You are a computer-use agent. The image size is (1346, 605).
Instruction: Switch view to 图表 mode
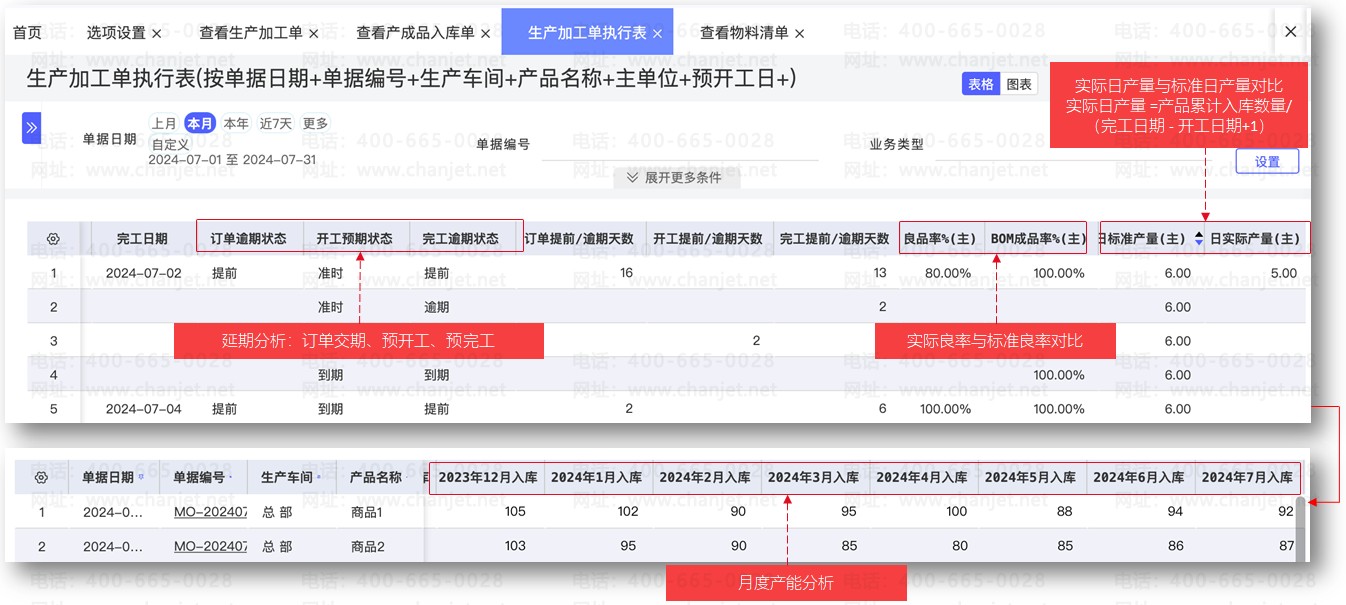click(x=1019, y=84)
